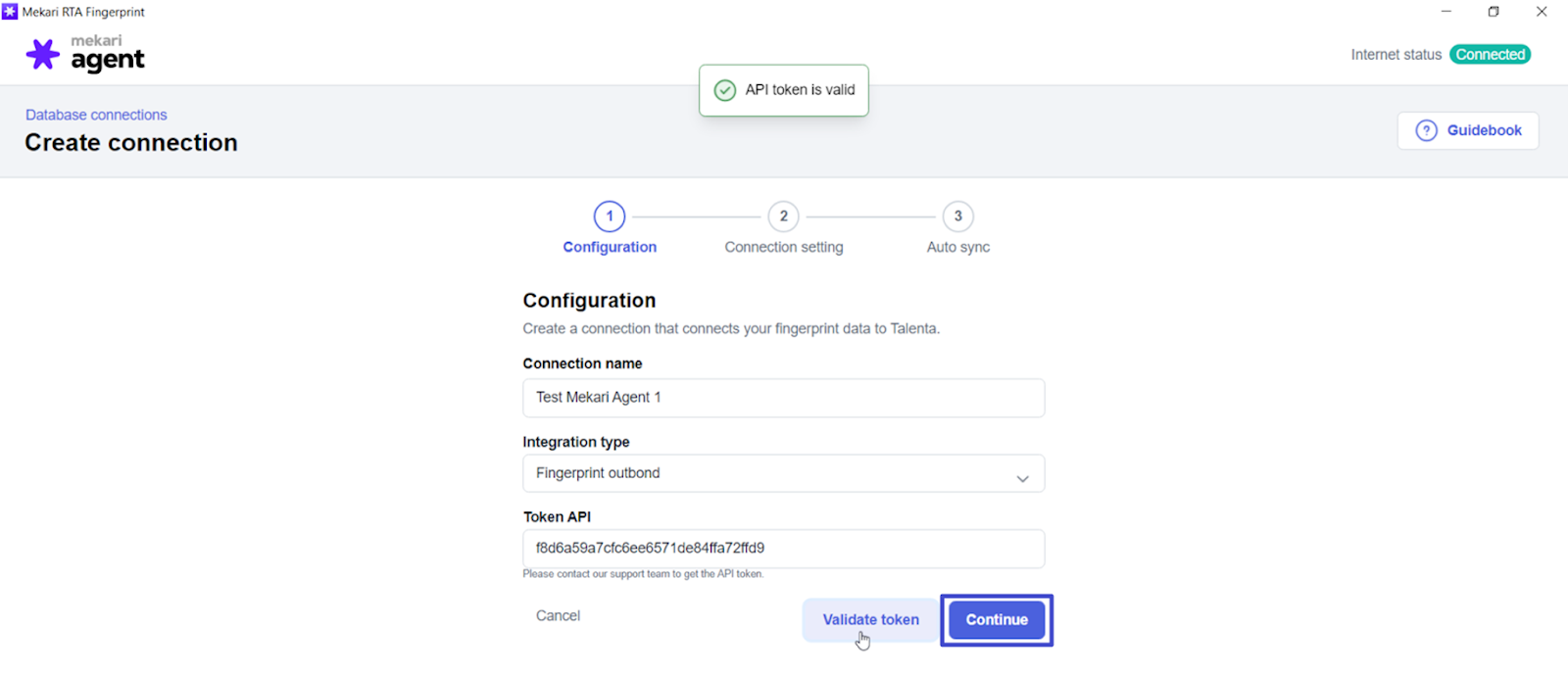Screen dimensions: 1568x673
Task: Select the Connection setting step label
Action: coord(784,247)
